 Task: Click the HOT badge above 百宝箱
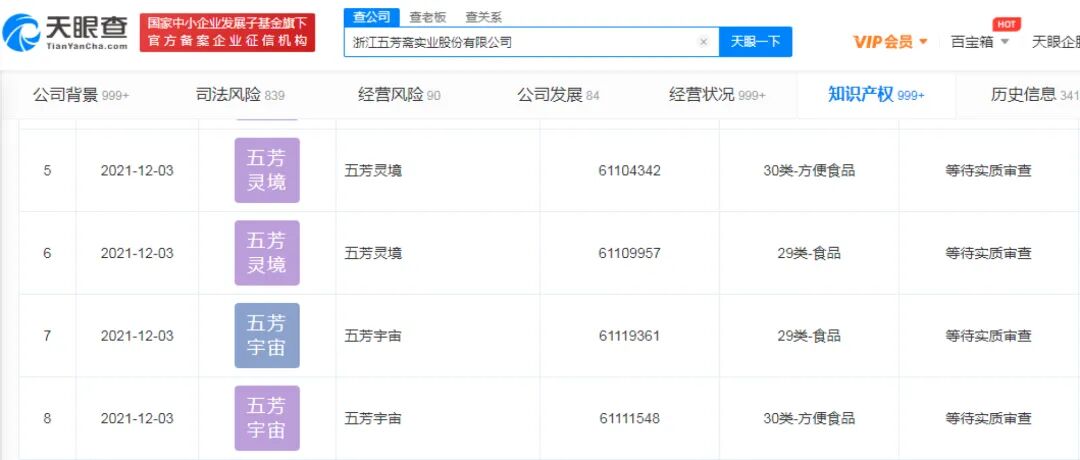click(x=1006, y=24)
